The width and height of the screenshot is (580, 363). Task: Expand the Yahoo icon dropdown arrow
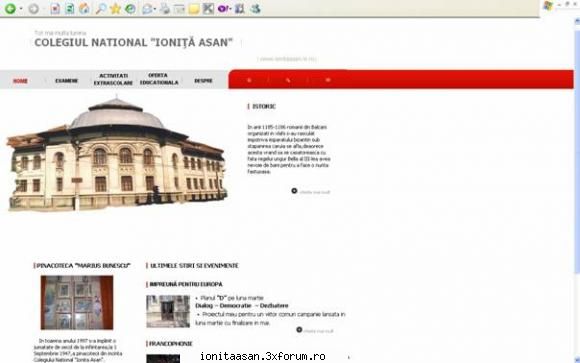(230, 9)
